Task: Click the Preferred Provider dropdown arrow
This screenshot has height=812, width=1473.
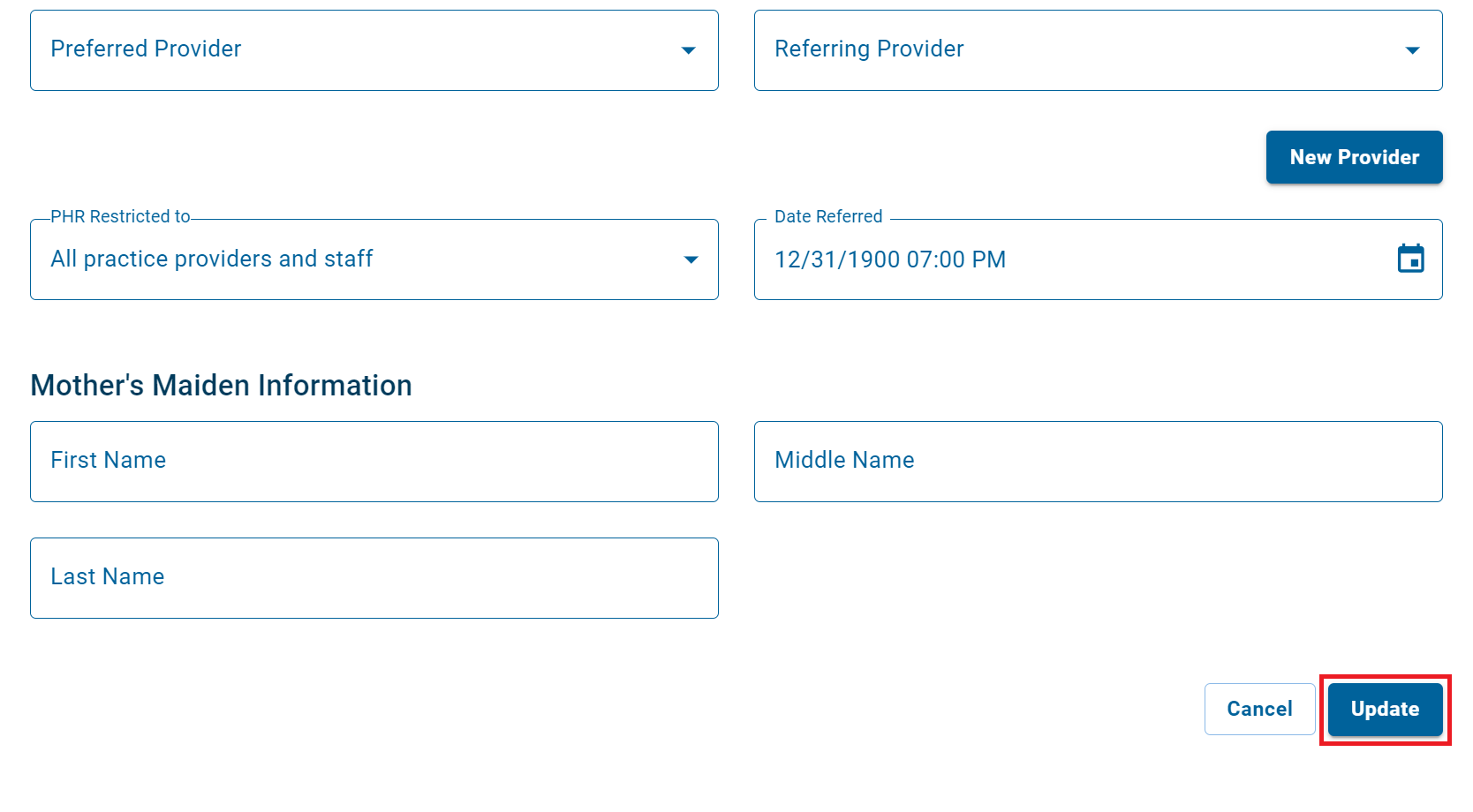Action: click(689, 50)
